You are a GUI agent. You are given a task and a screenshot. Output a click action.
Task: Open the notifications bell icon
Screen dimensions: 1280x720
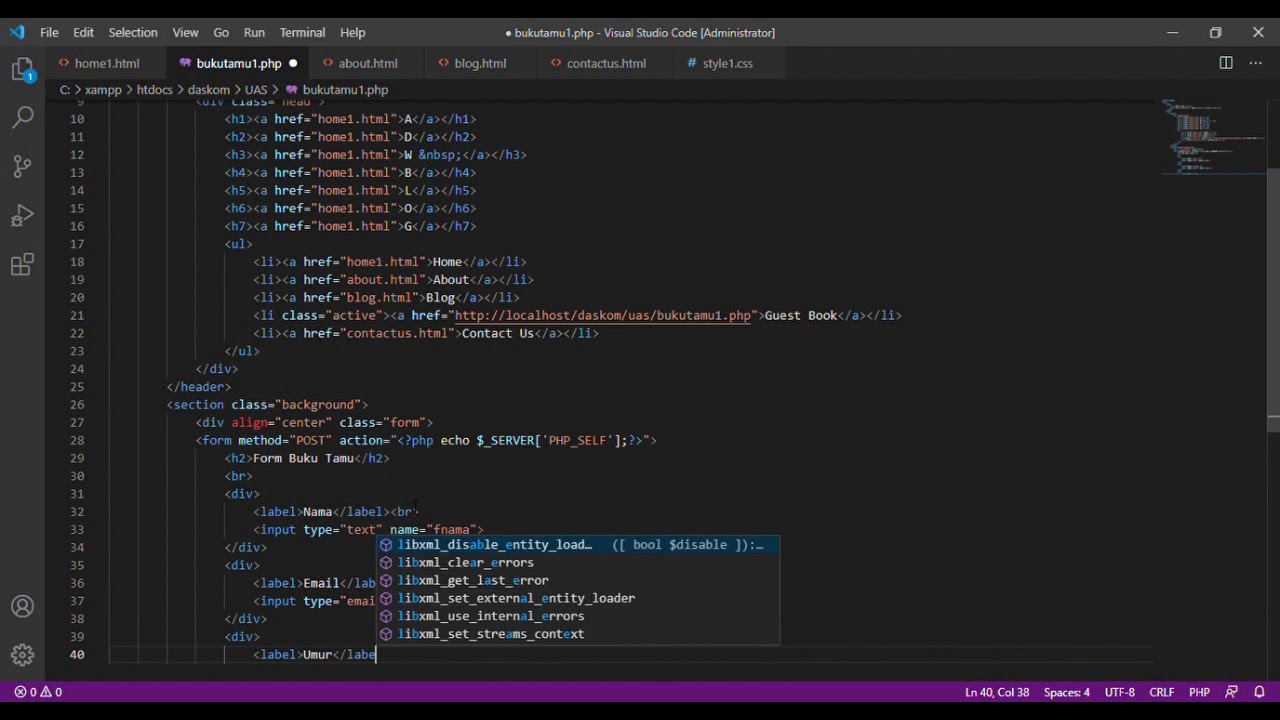click(x=1259, y=692)
